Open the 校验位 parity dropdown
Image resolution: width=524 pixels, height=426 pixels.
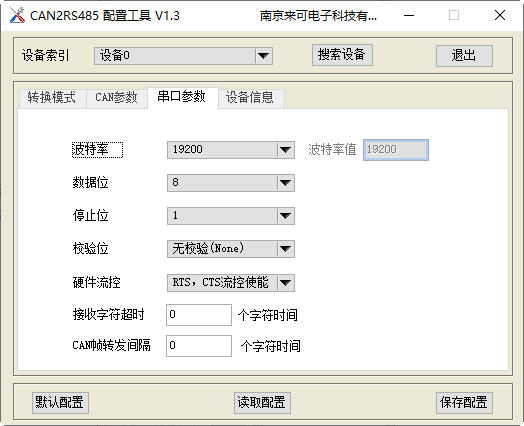point(231,249)
